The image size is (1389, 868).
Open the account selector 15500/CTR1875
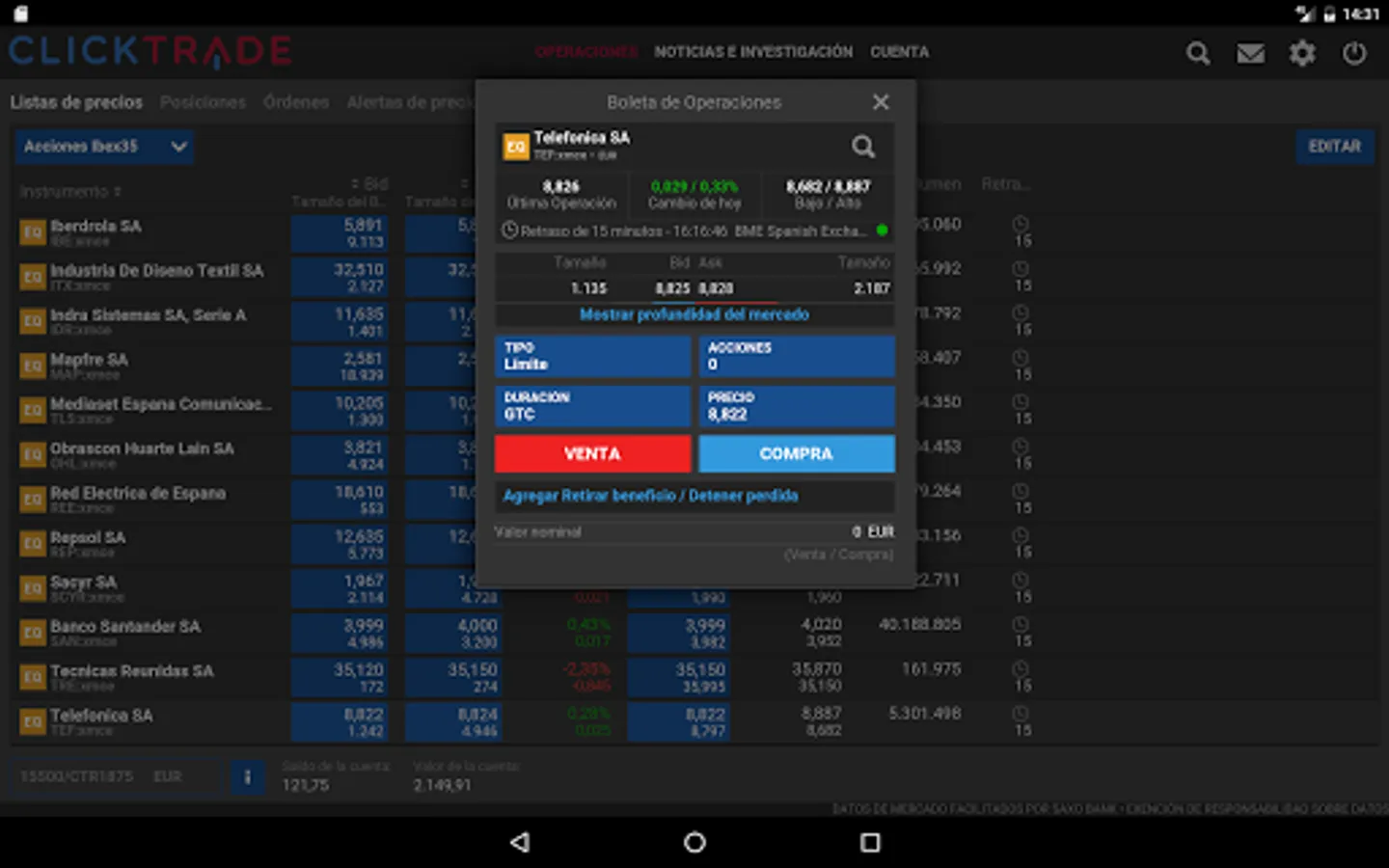tap(117, 776)
